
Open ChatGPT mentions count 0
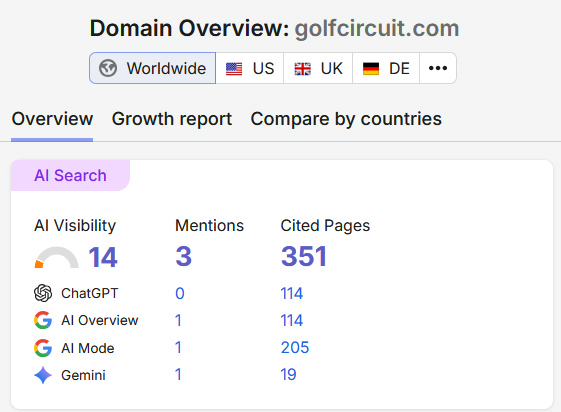point(180,294)
